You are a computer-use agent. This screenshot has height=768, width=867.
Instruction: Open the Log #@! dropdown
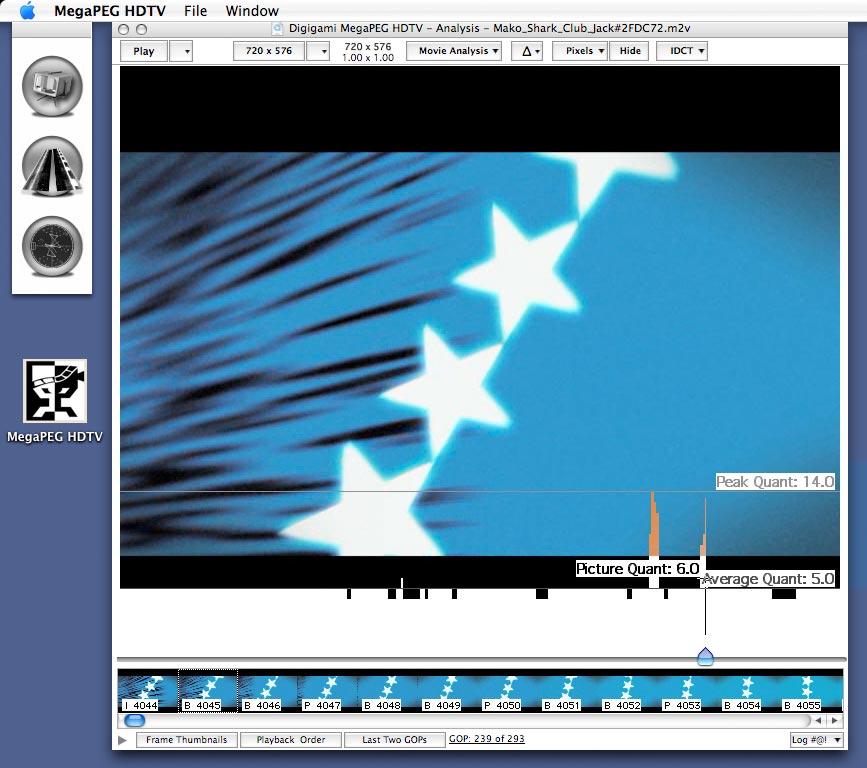[816, 740]
